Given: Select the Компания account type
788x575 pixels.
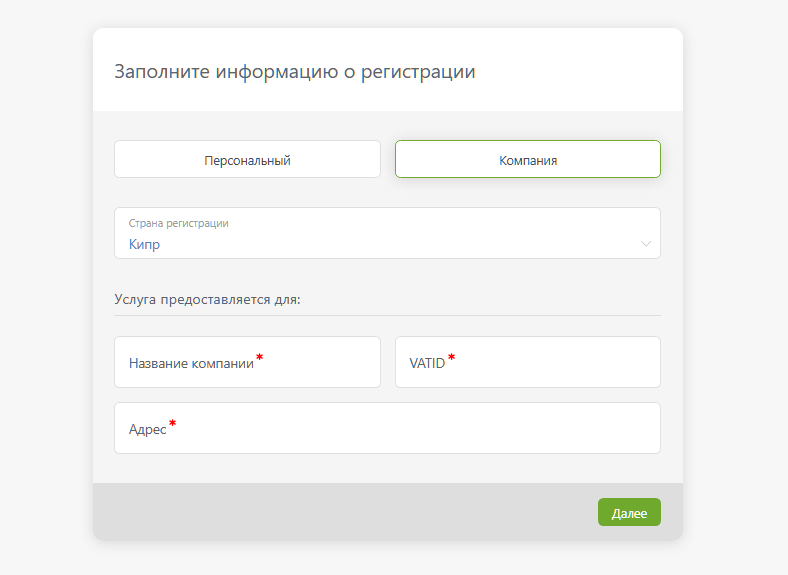Looking at the screenshot, I should point(528,159).
